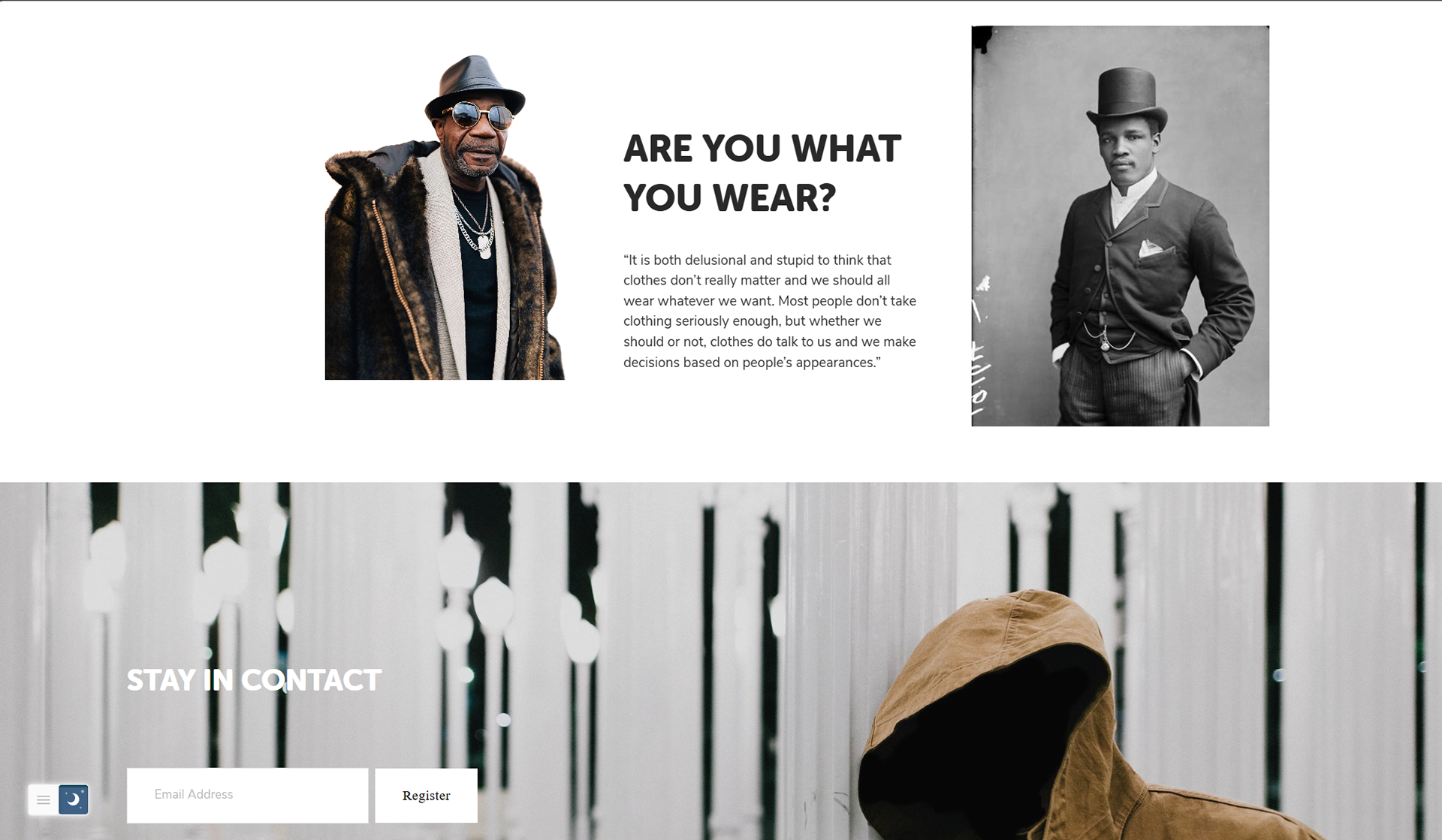Click the "Stay in Contact" heading

pos(254,680)
